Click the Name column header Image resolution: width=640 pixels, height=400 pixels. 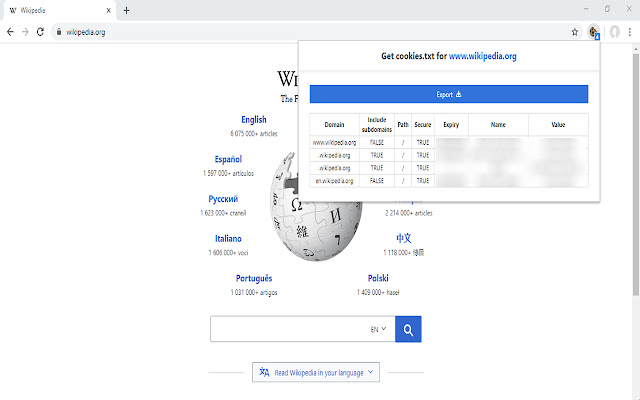[498, 125]
